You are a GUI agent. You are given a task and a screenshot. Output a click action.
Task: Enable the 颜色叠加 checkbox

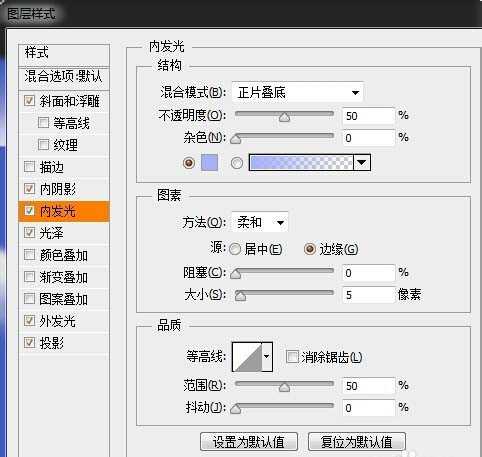[x=29, y=255]
